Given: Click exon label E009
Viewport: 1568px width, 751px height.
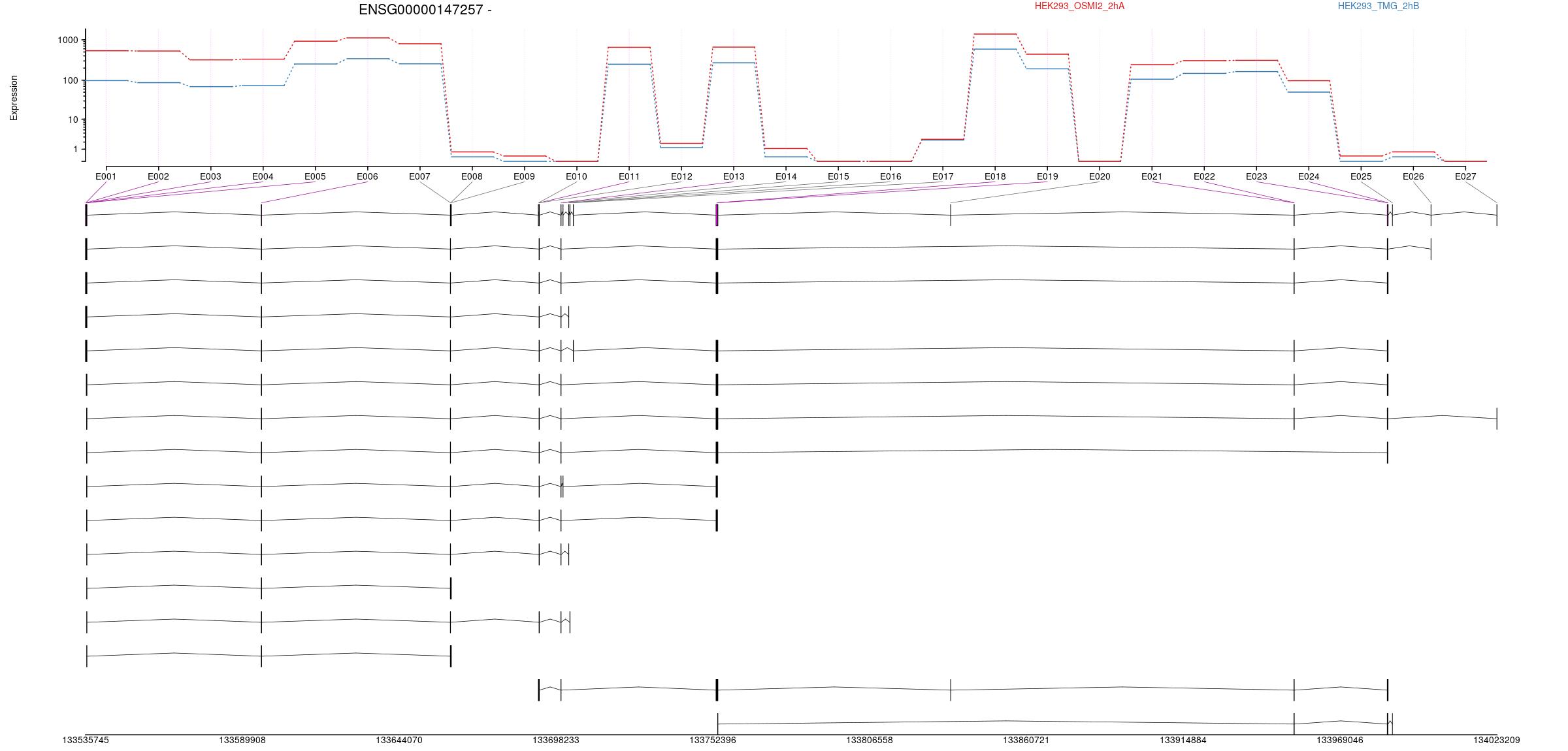Looking at the screenshot, I should tap(524, 176).
